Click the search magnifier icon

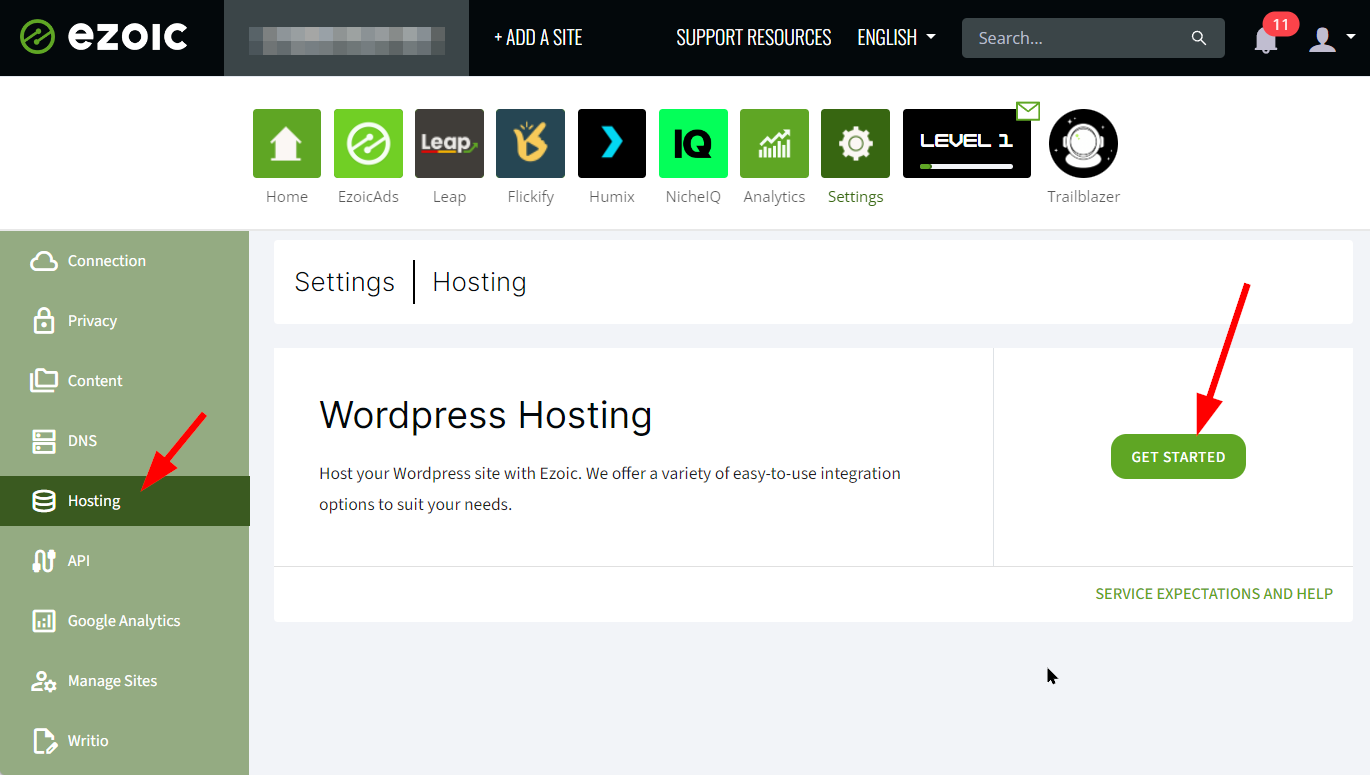1199,38
